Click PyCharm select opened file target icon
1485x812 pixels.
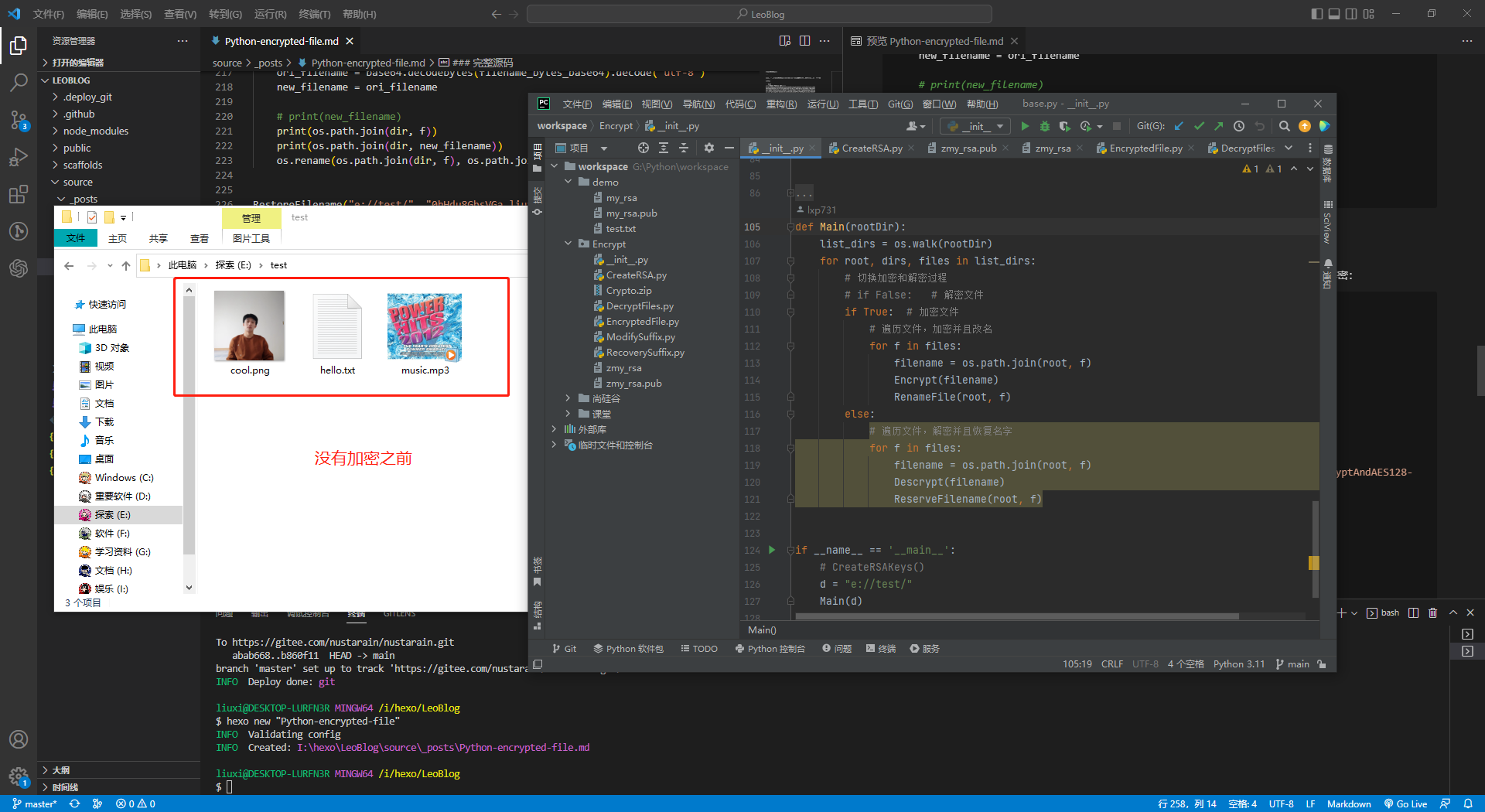coord(643,148)
